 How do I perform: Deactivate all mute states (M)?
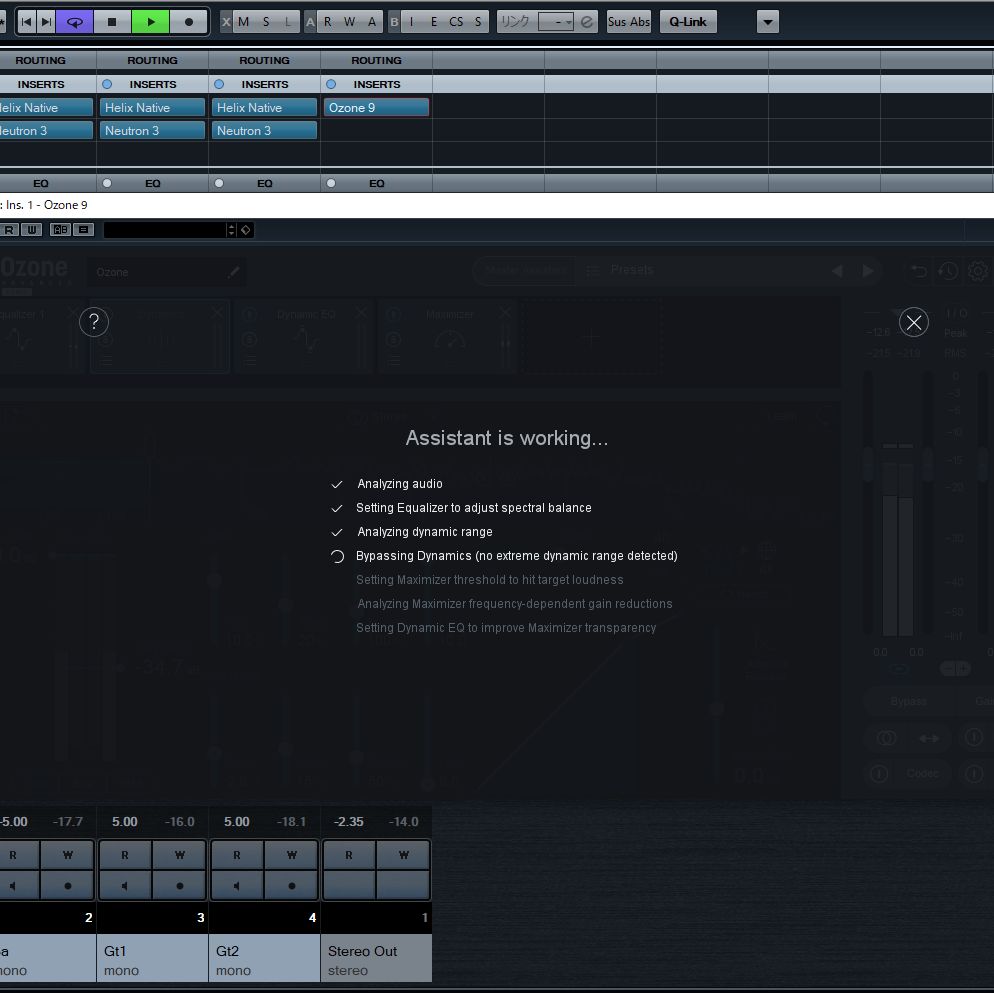tap(243, 22)
